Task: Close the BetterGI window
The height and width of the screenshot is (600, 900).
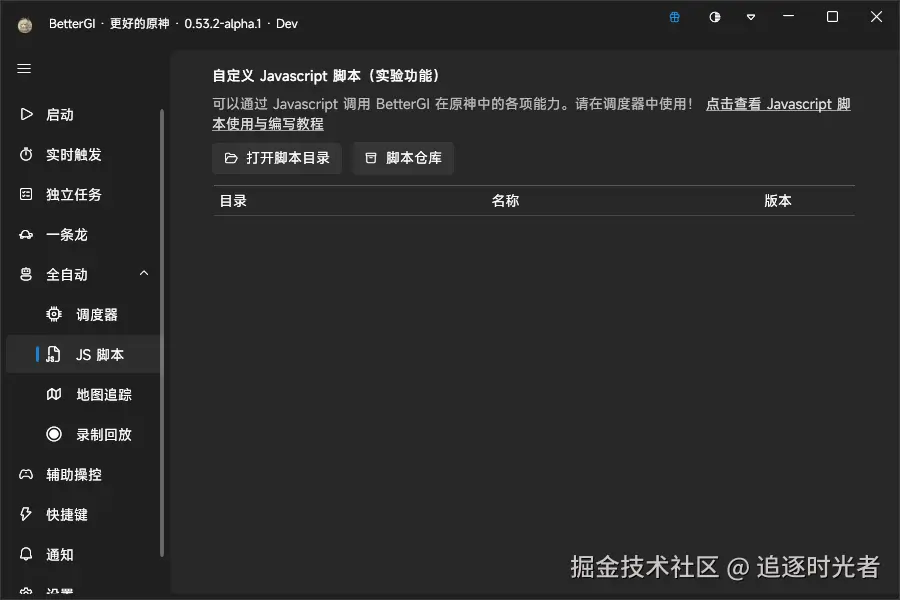Action: tap(876, 17)
